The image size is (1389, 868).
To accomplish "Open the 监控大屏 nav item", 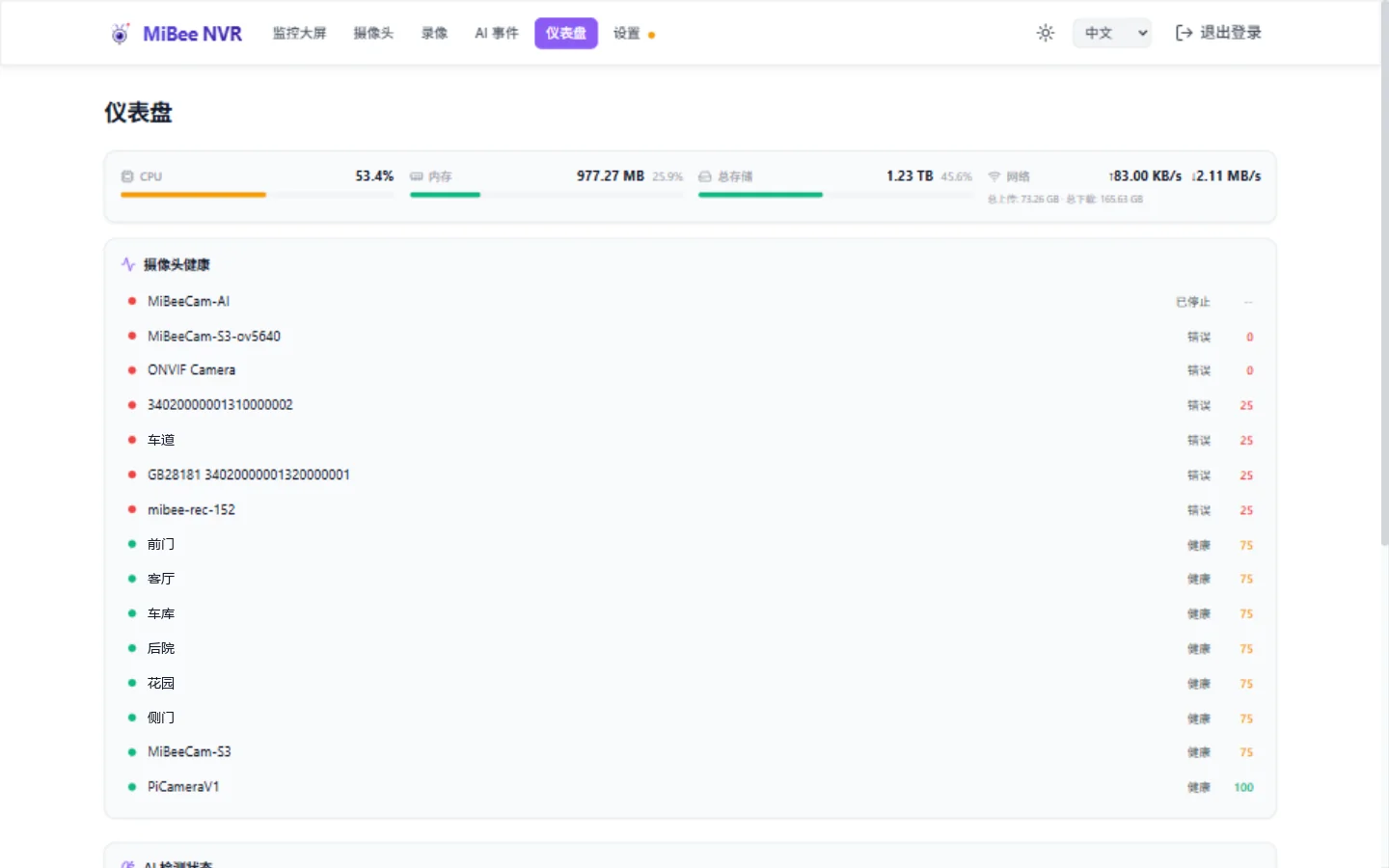I will point(299,33).
